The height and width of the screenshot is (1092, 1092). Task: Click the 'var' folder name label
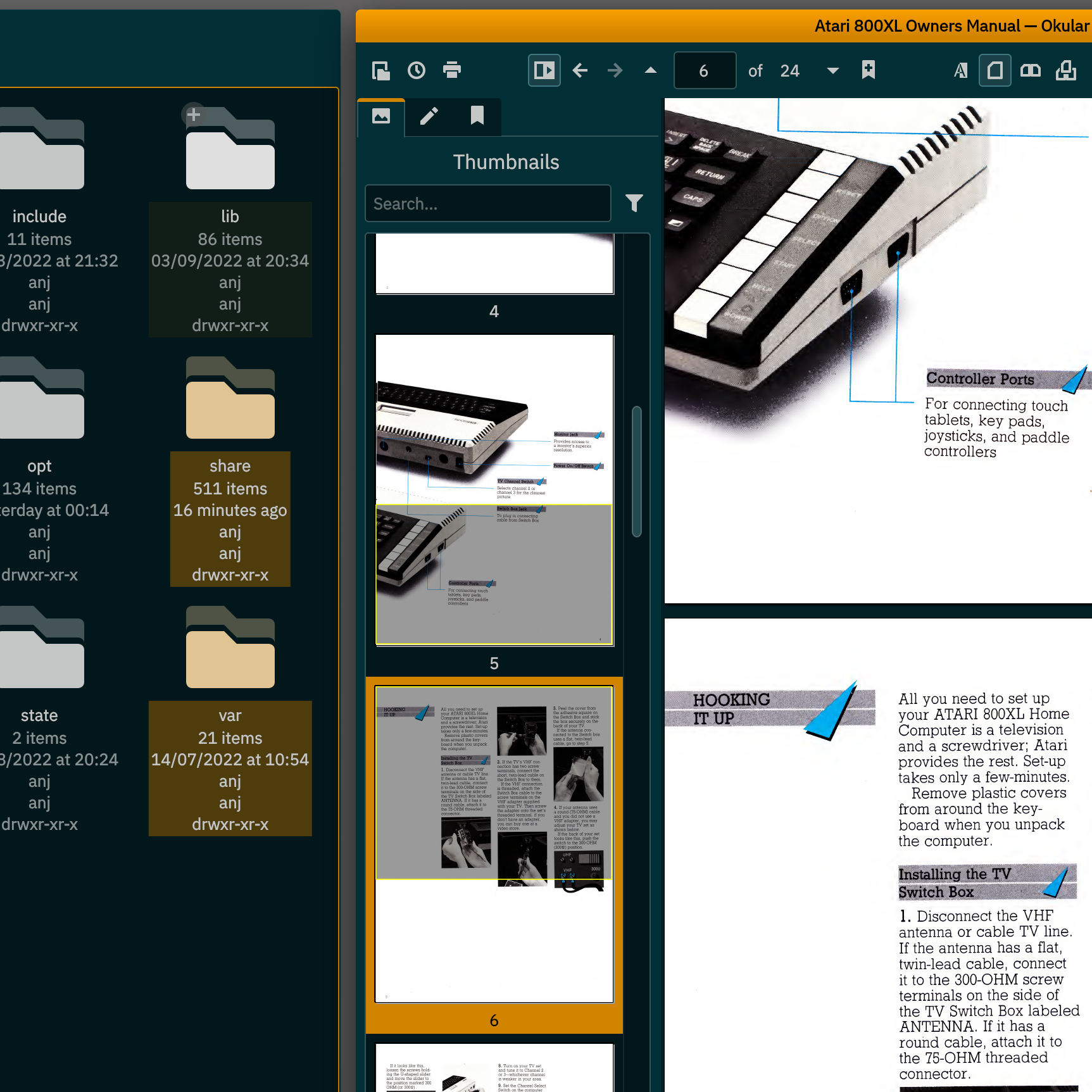pyautogui.click(x=230, y=715)
